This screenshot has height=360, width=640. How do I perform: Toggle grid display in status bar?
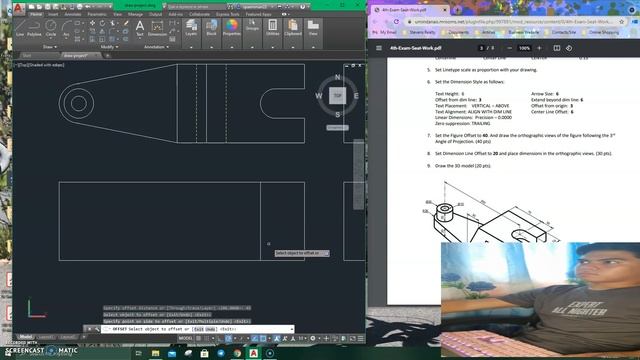(198, 338)
